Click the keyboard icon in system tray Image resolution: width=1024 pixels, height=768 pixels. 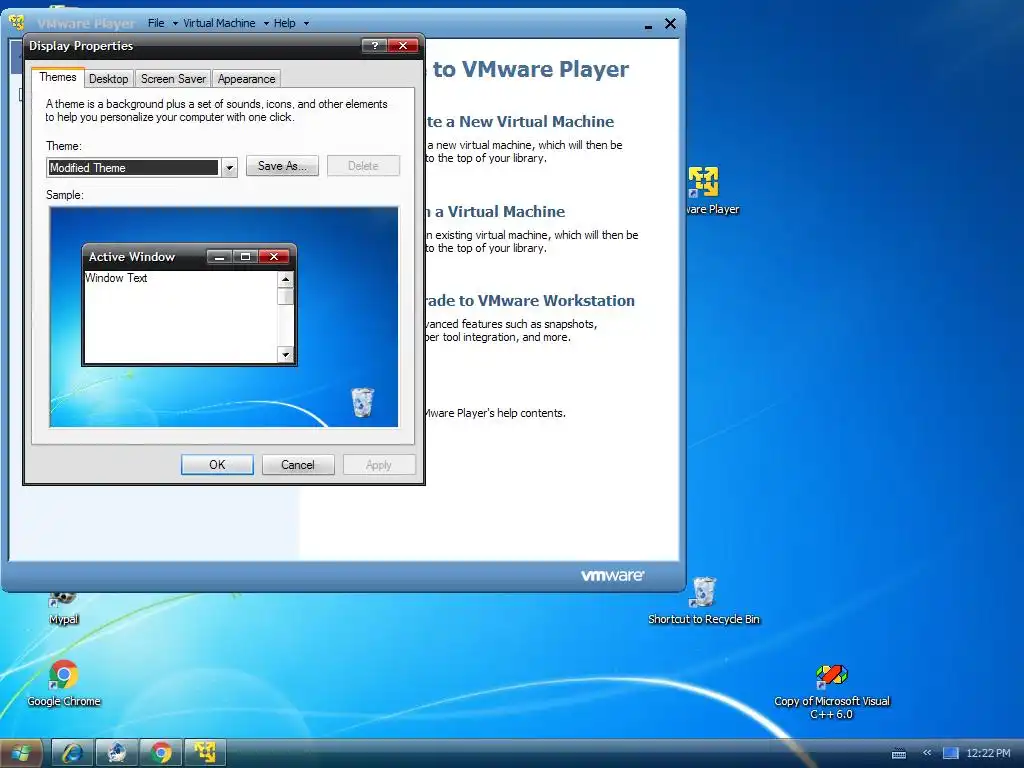pyautogui.click(x=899, y=754)
